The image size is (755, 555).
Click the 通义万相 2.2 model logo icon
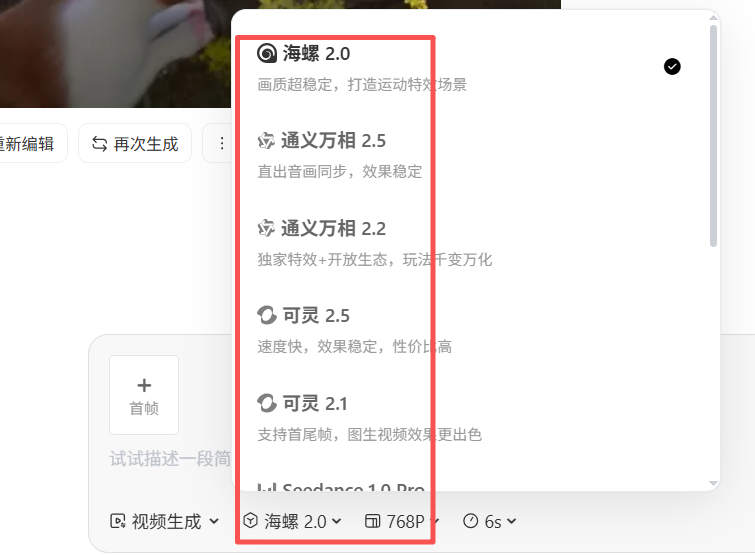pos(266,228)
